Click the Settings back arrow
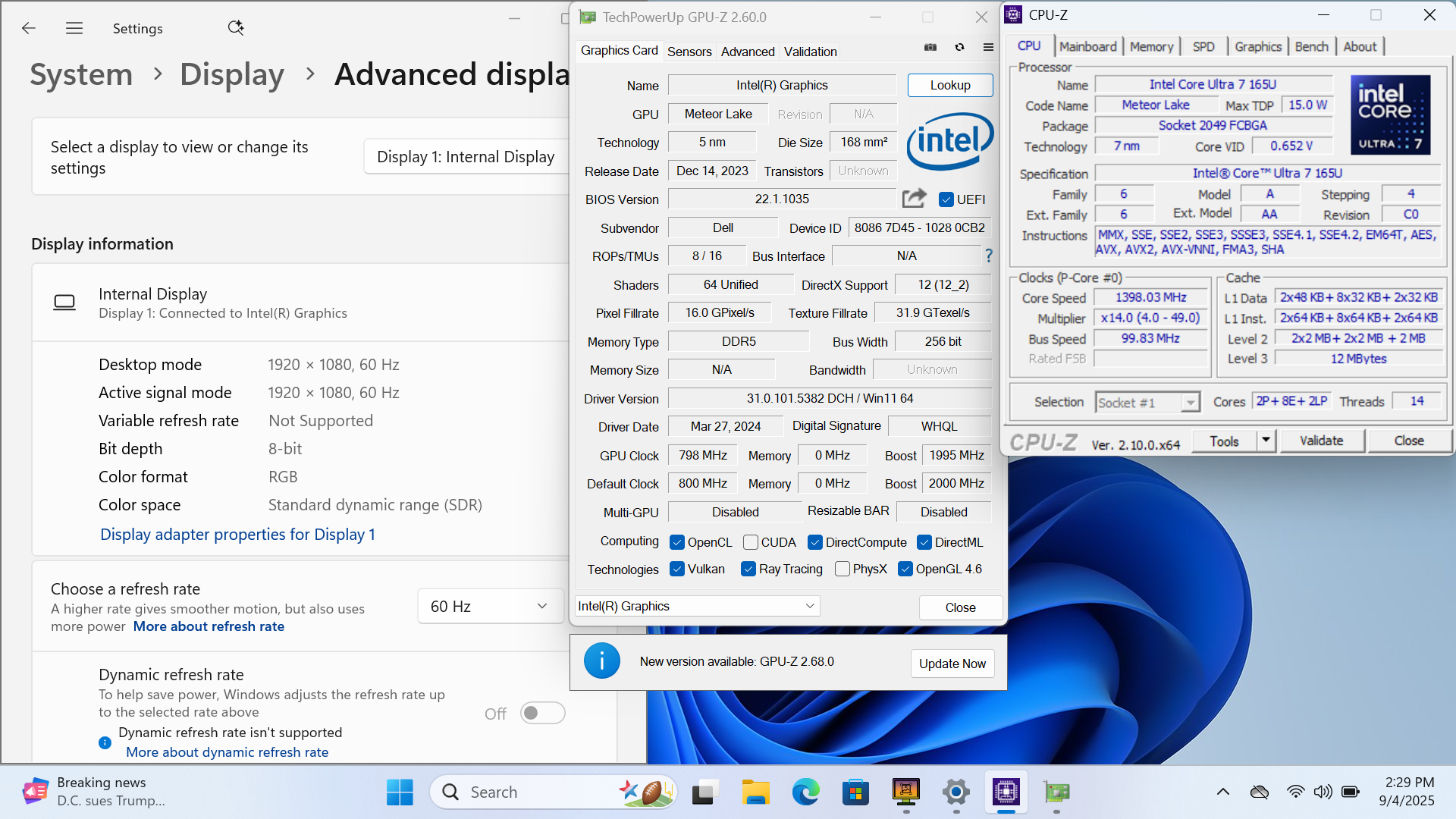 pyautogui.click(x=29, y=28)
